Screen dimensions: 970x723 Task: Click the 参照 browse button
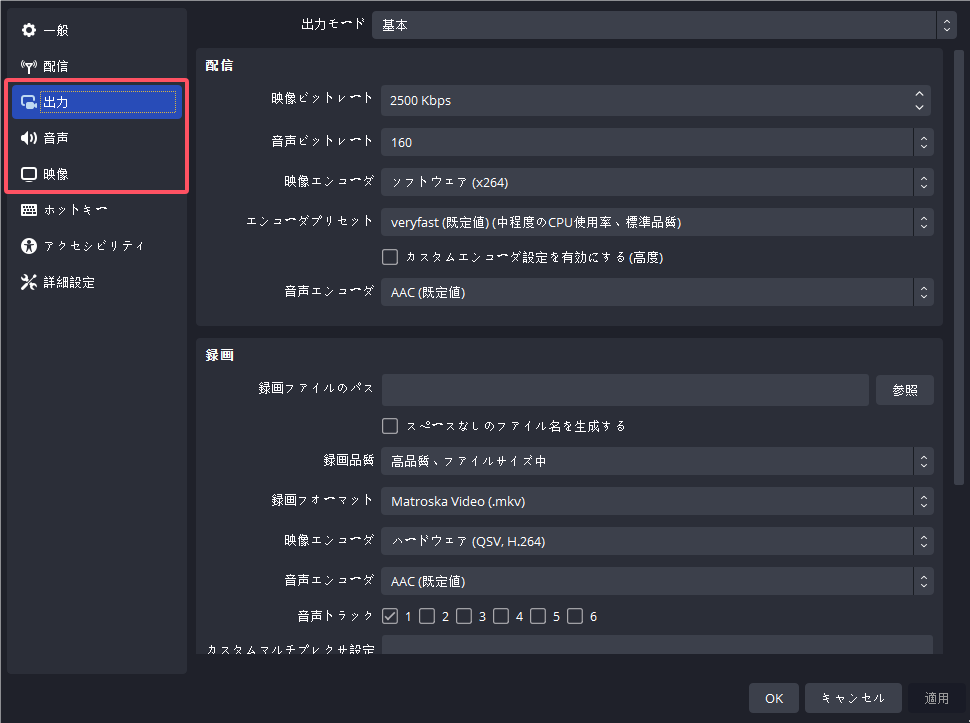tap(904, 390)
